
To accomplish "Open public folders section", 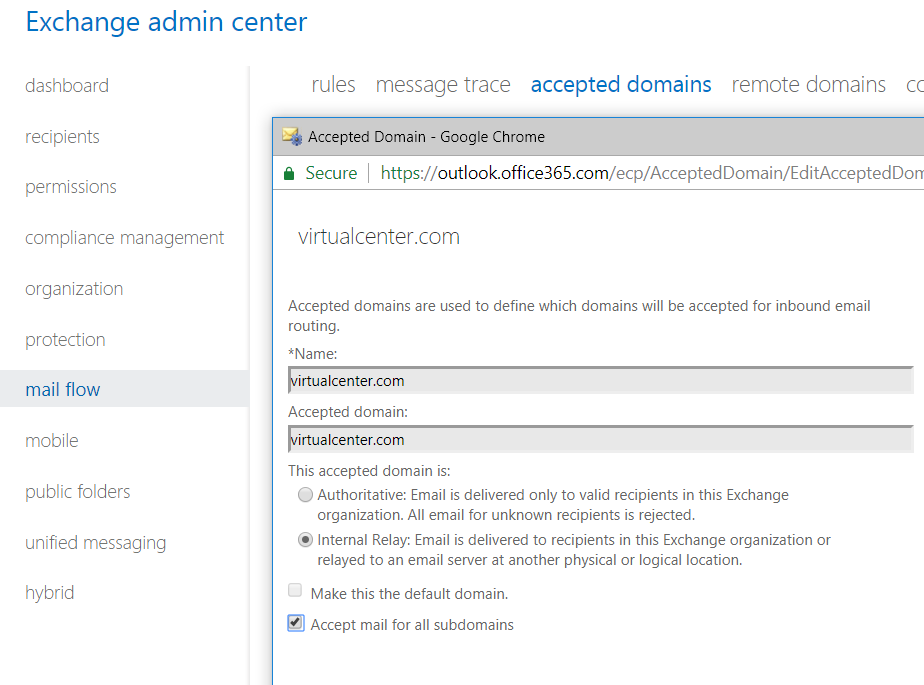I will [x=77, y=492].
